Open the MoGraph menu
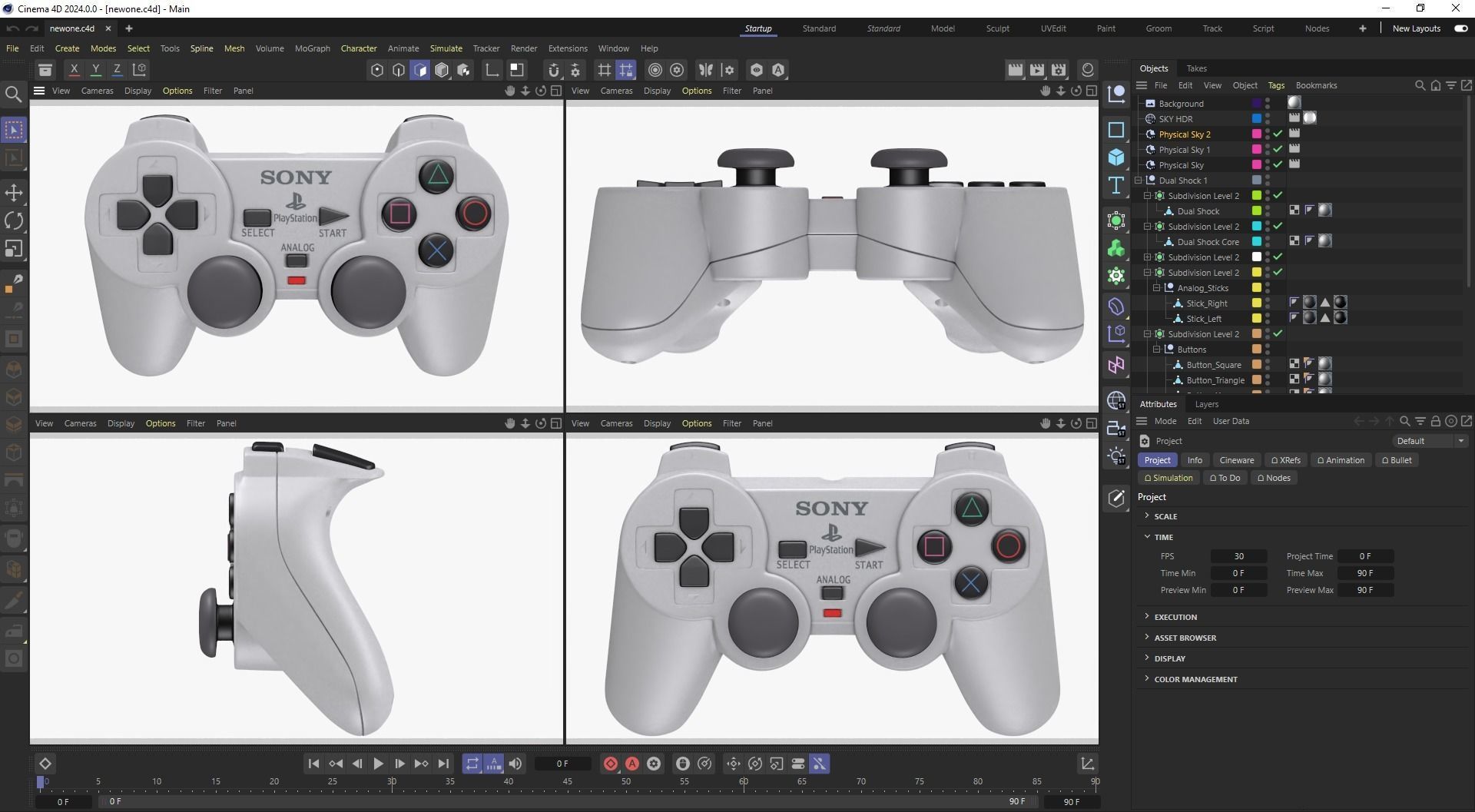Image resolution: width=1475 pixels, height=812 pixels. point(312,48)
